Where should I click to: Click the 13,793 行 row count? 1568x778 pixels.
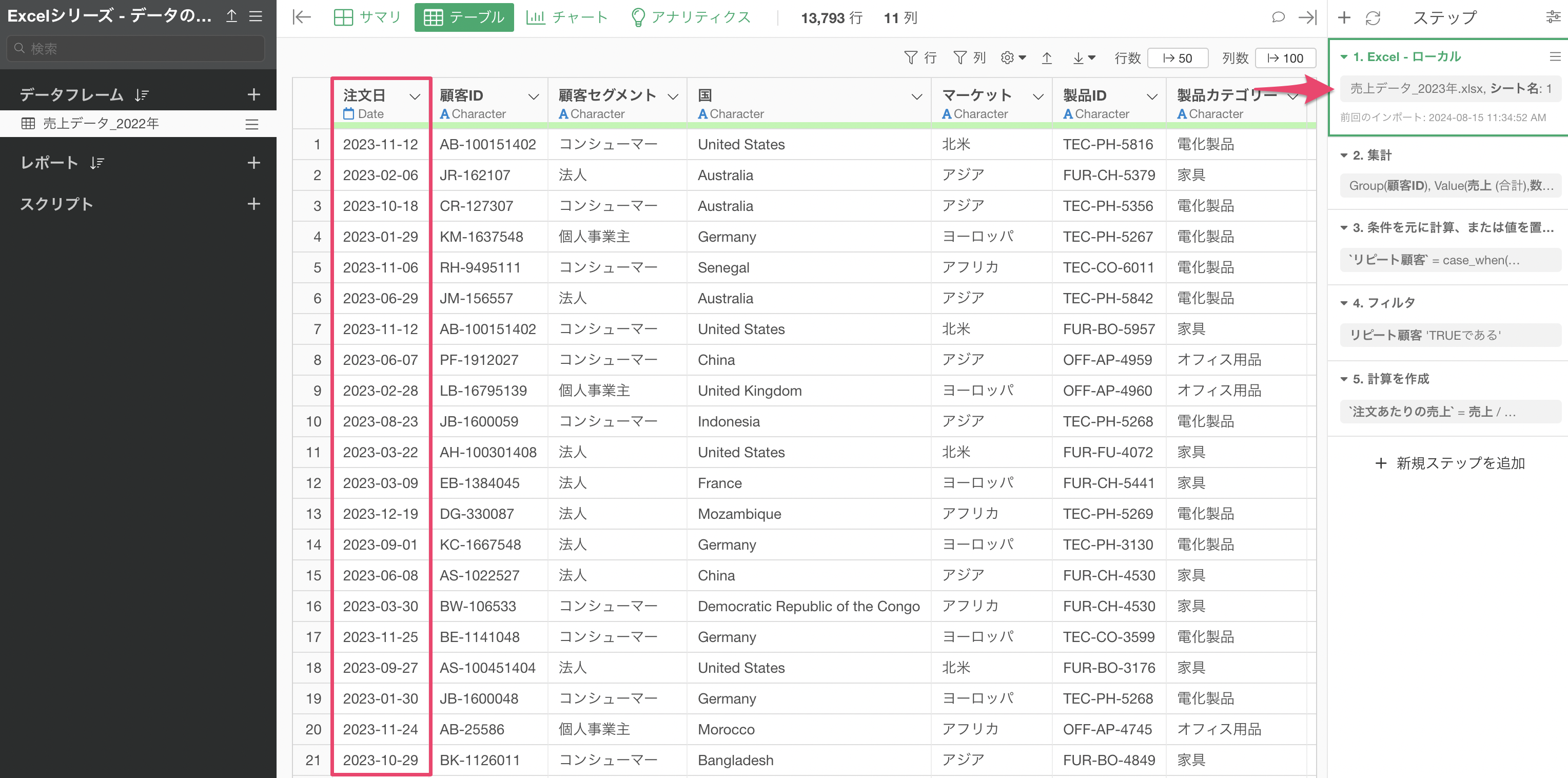[x=831, y=17]
